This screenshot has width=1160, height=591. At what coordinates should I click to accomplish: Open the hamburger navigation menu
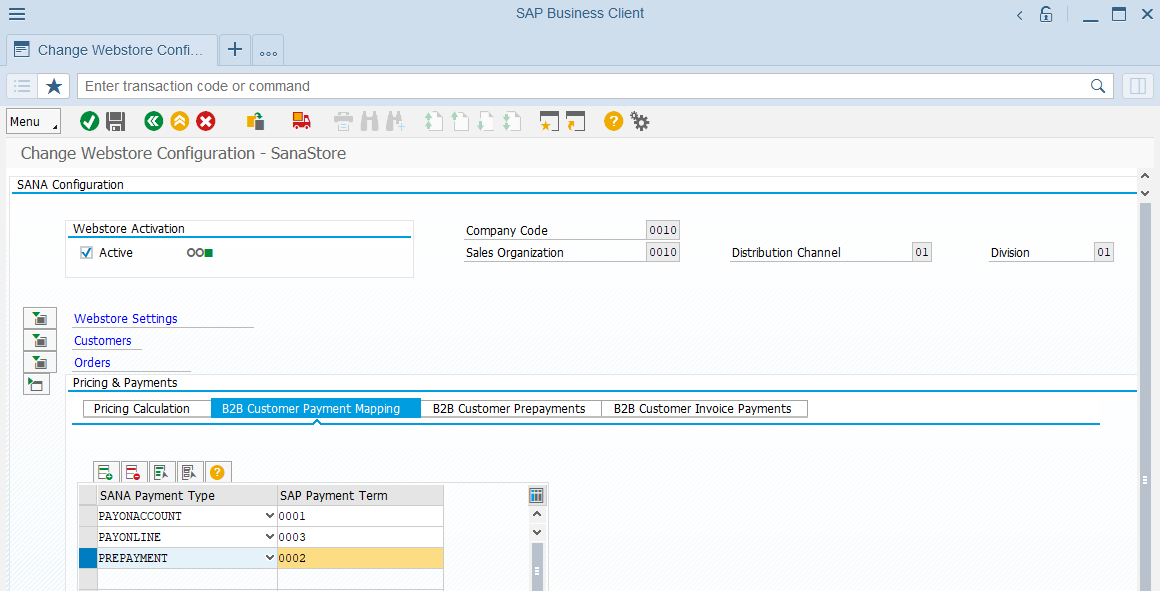tap(16, 14)
